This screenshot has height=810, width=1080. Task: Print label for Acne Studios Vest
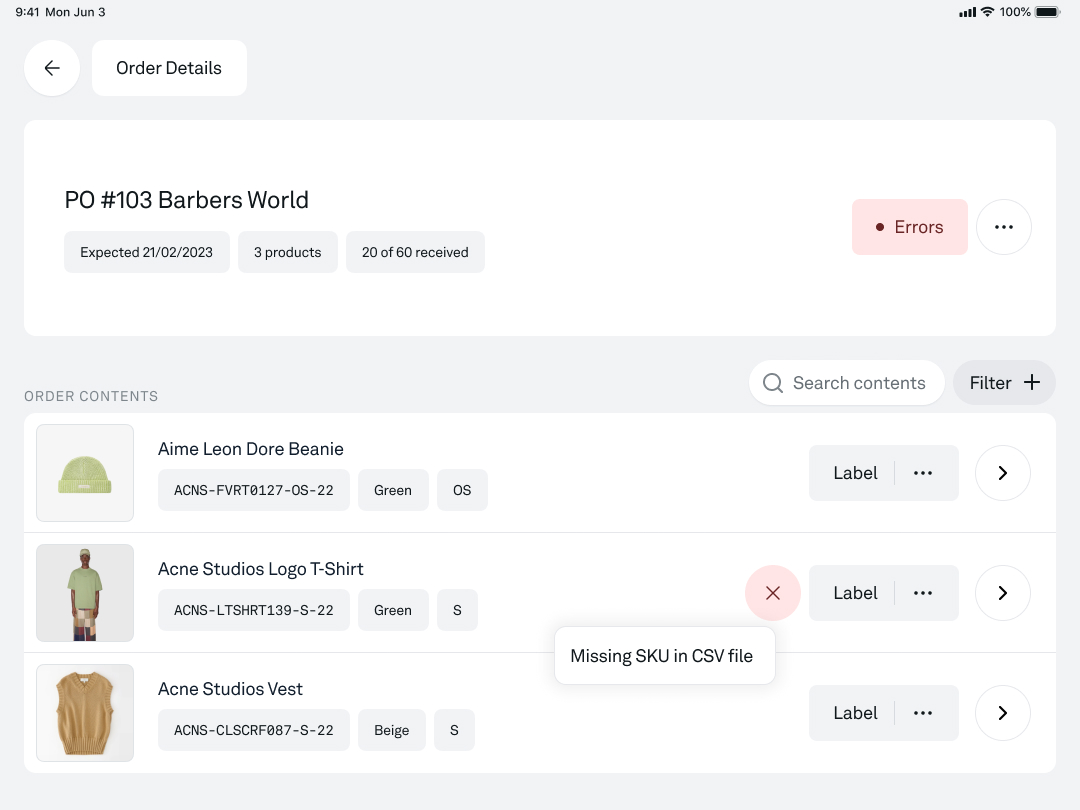(855, 712)
